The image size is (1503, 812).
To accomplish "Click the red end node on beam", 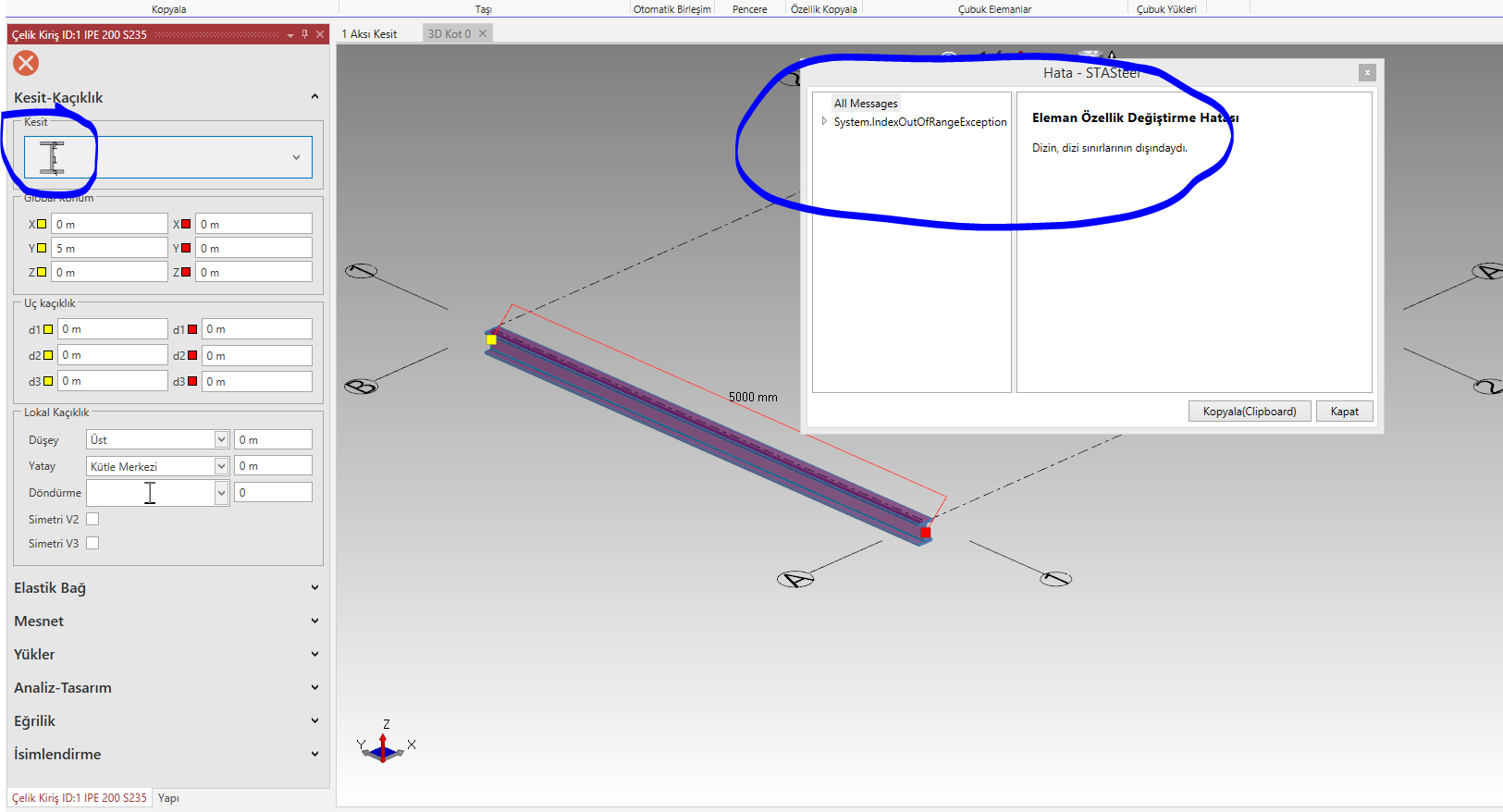I will [x=925, y=533].
